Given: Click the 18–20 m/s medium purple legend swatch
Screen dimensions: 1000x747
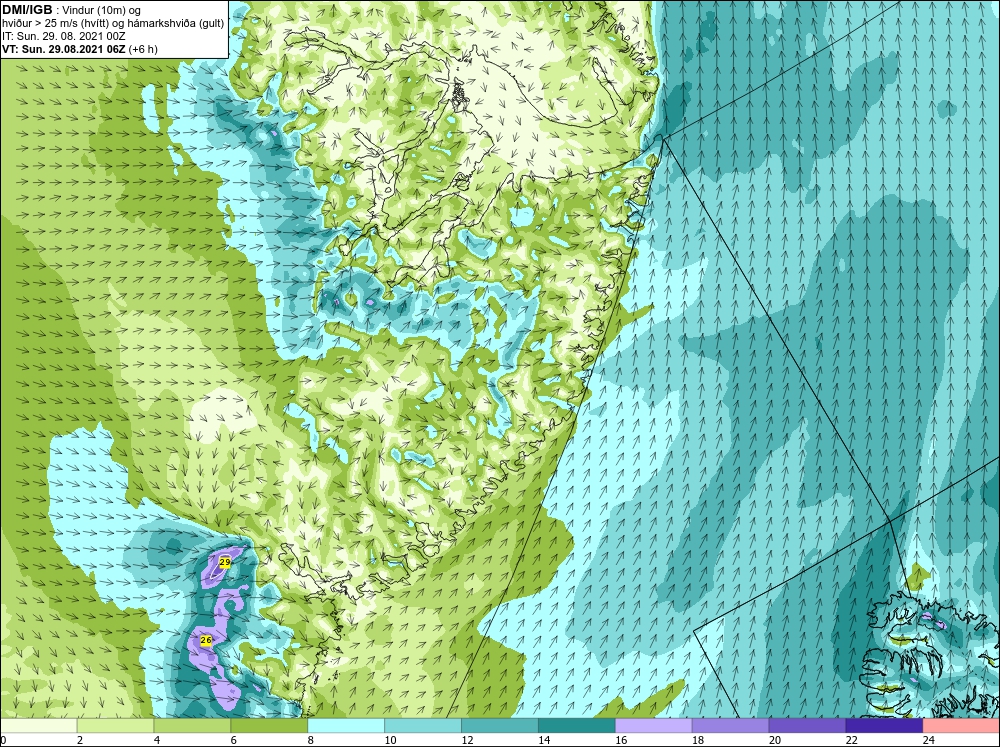Looking at the screenshot, I should click(x=730, y=725).
